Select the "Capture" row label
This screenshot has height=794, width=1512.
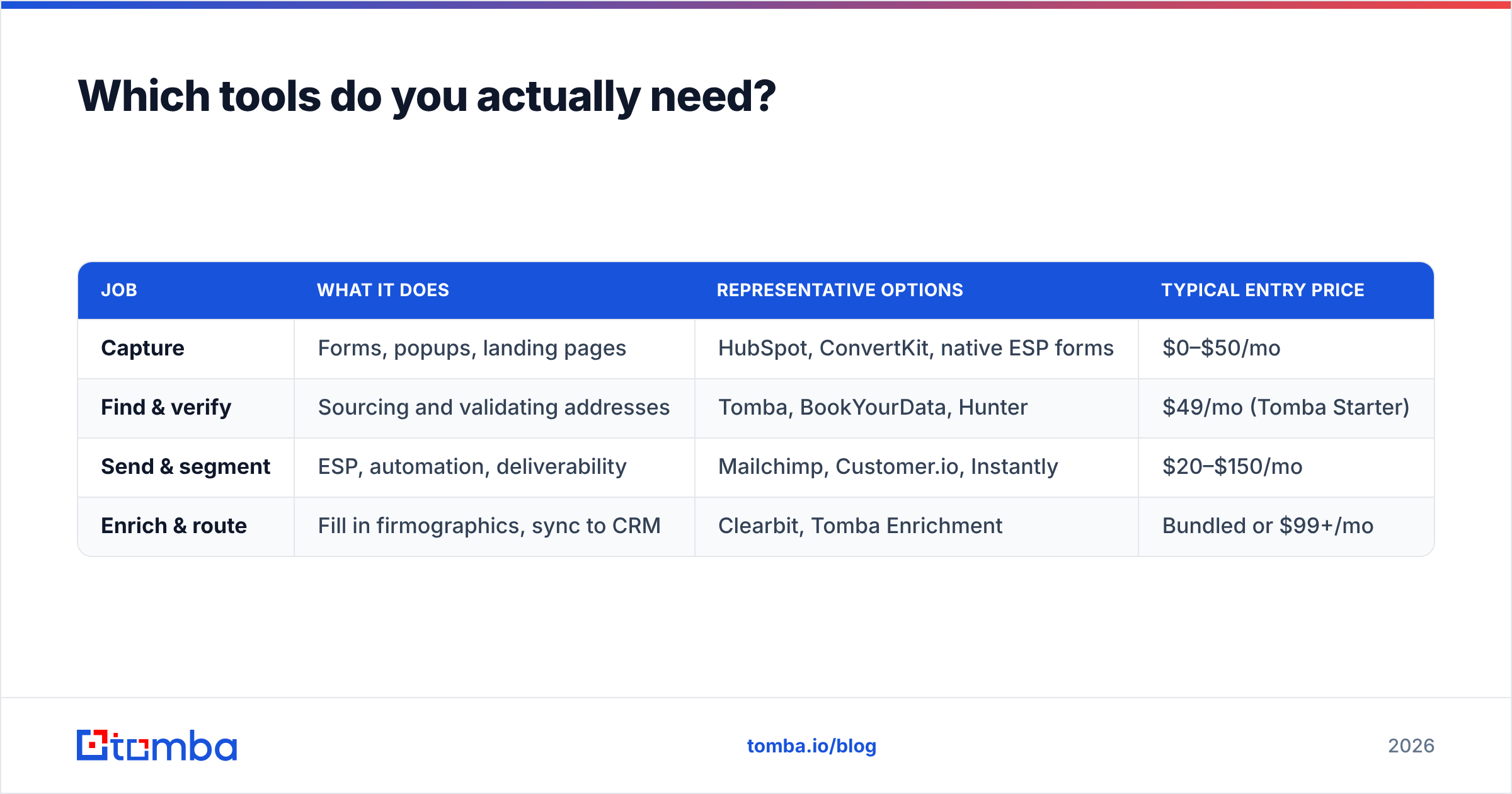[142, 348]
